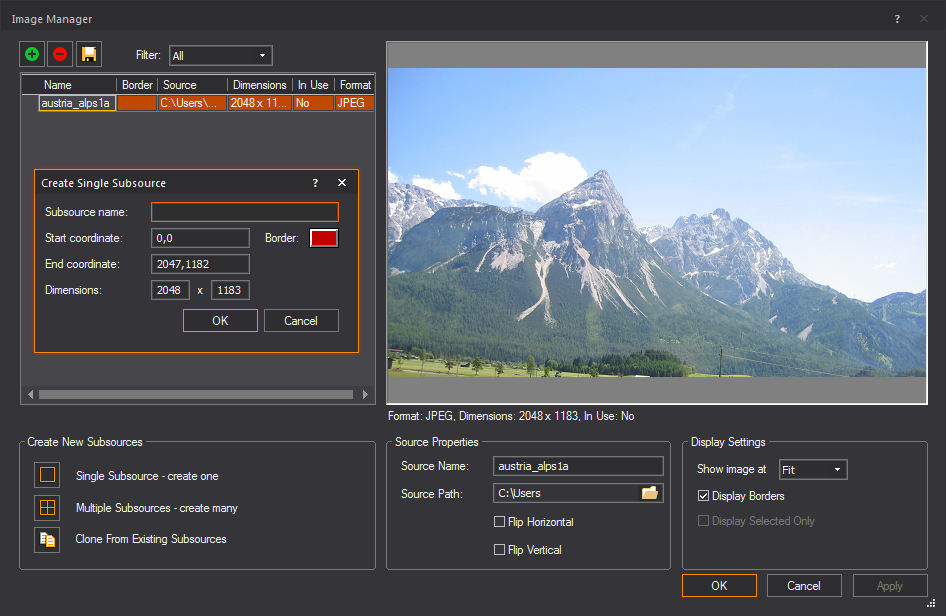Click the Subsource name input field
The width and height of the screenshot is (946, 616).
[x=245, y=212]
